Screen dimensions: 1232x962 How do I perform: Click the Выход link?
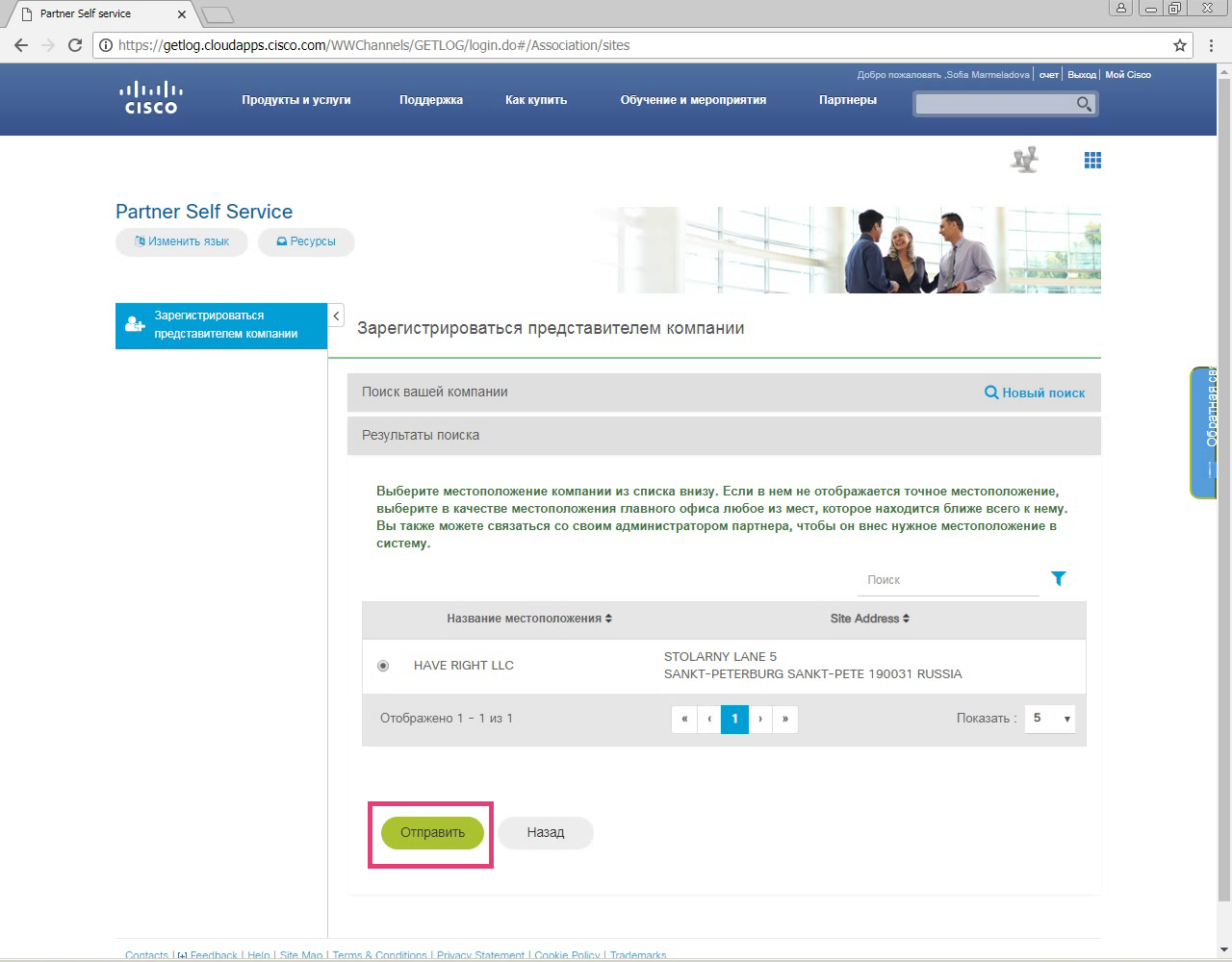coord(1082,74)
